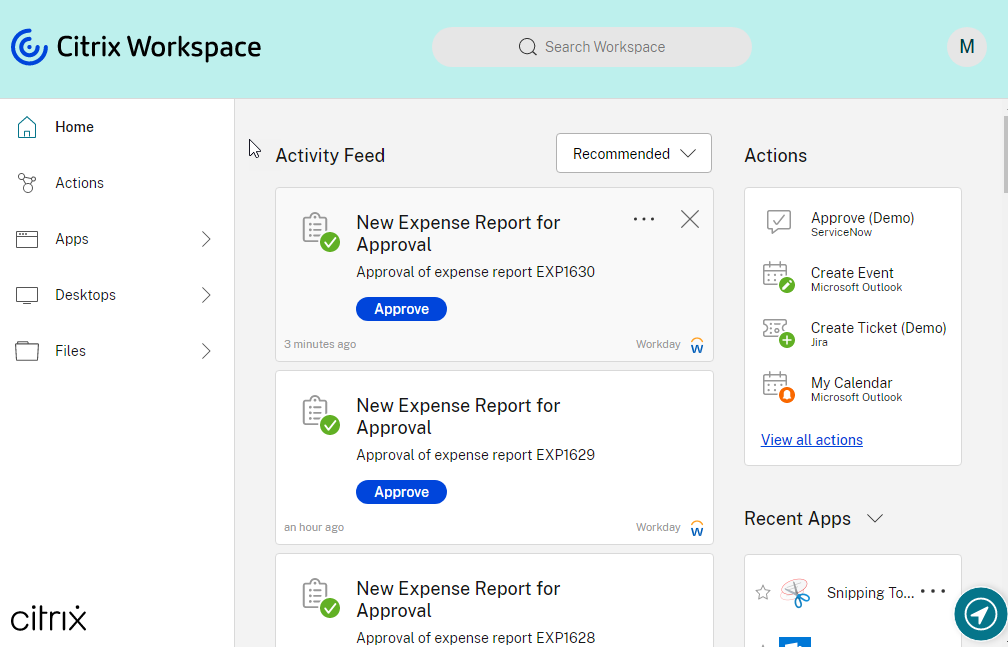Approve expense report EXP1630
The width and height of the screenshot is (1008, 647).
click(x=401, y=309)
